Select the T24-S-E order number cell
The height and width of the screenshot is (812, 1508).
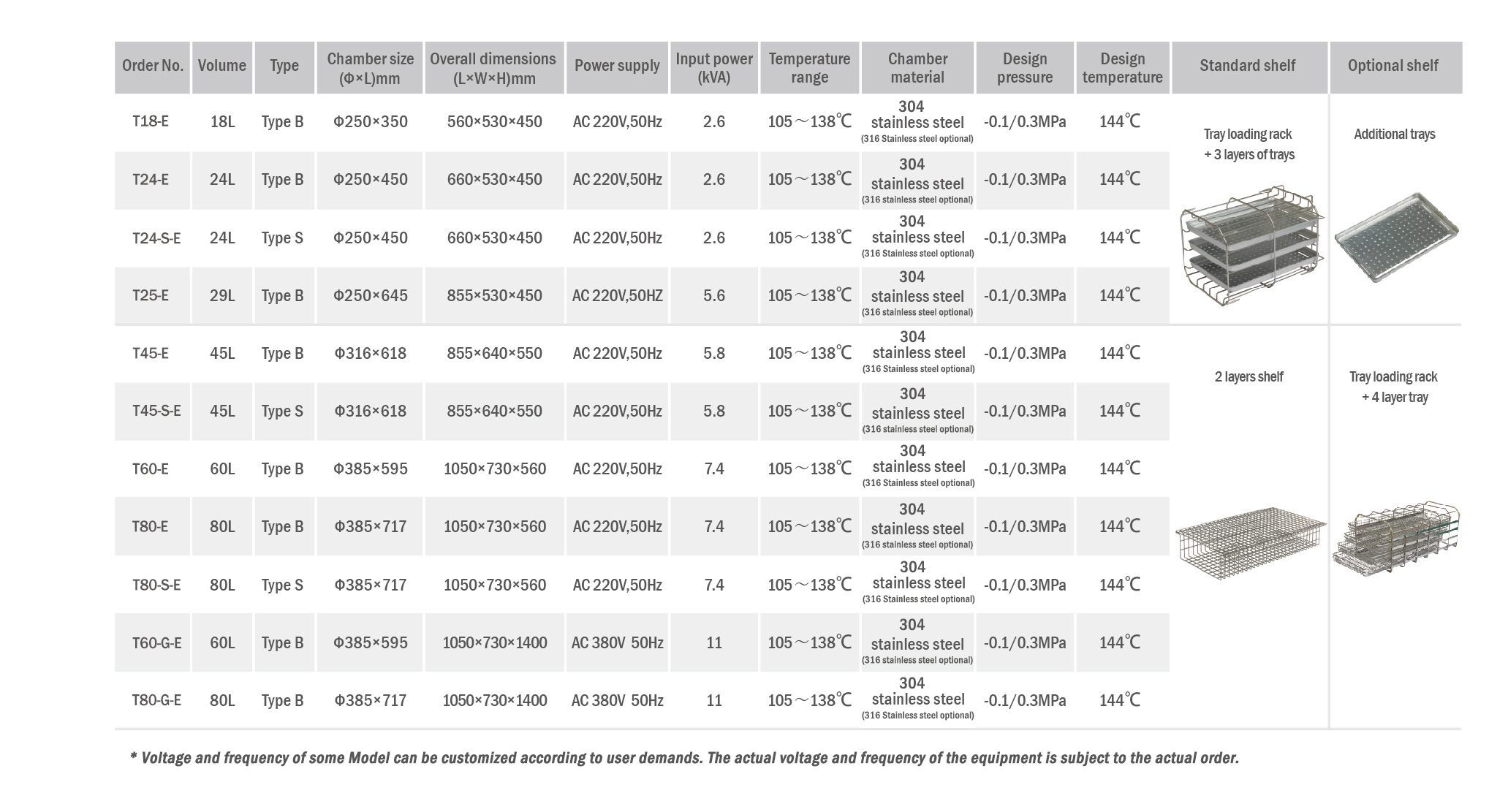point(156,238)
